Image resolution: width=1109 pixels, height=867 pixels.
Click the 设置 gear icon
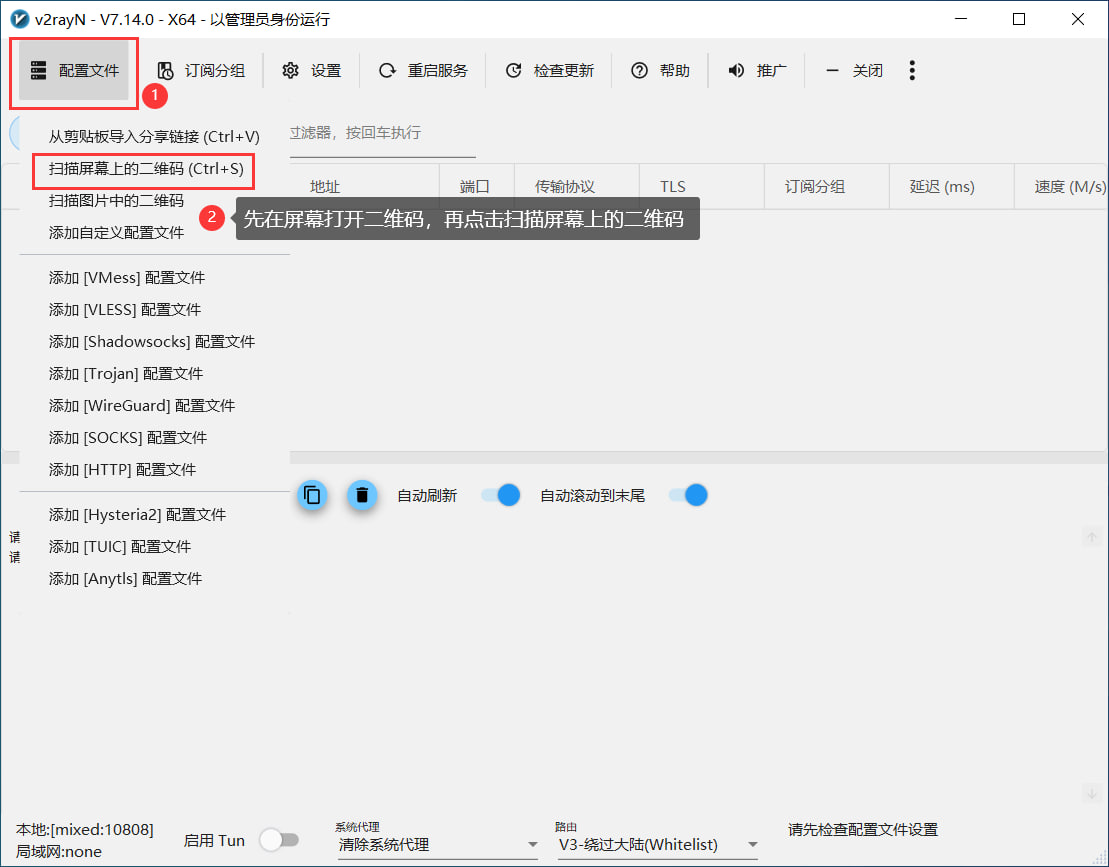(x=291, y=70)
